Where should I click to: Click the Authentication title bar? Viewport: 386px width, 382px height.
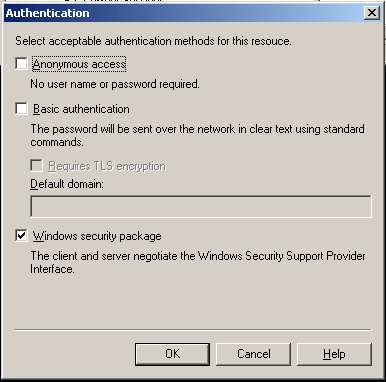[183, 13]
